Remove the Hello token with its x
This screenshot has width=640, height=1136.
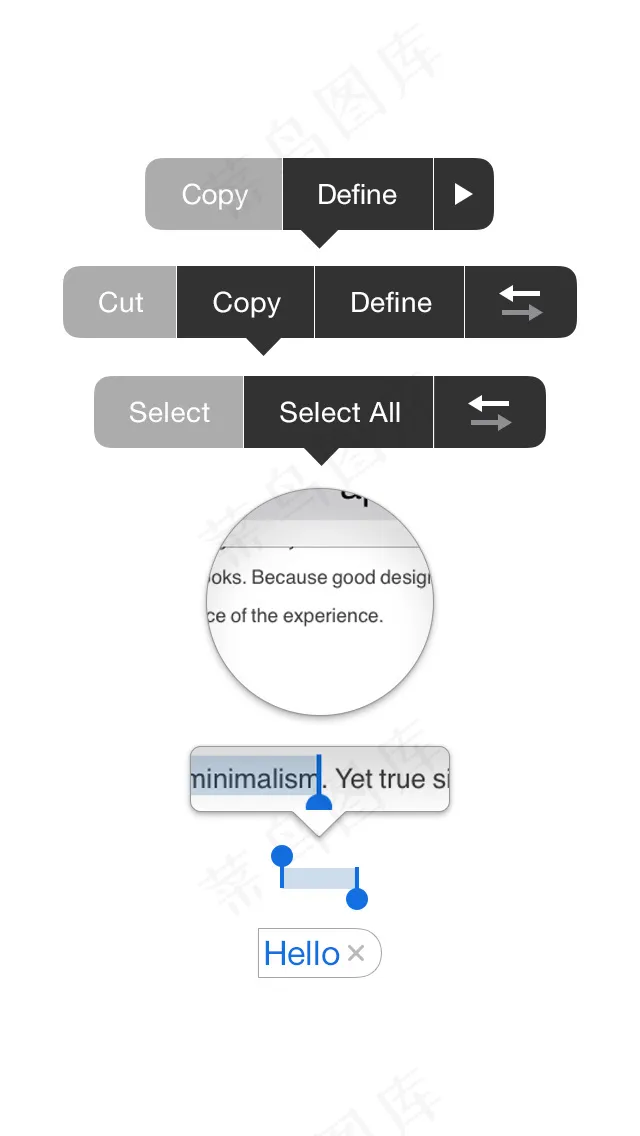356,954
